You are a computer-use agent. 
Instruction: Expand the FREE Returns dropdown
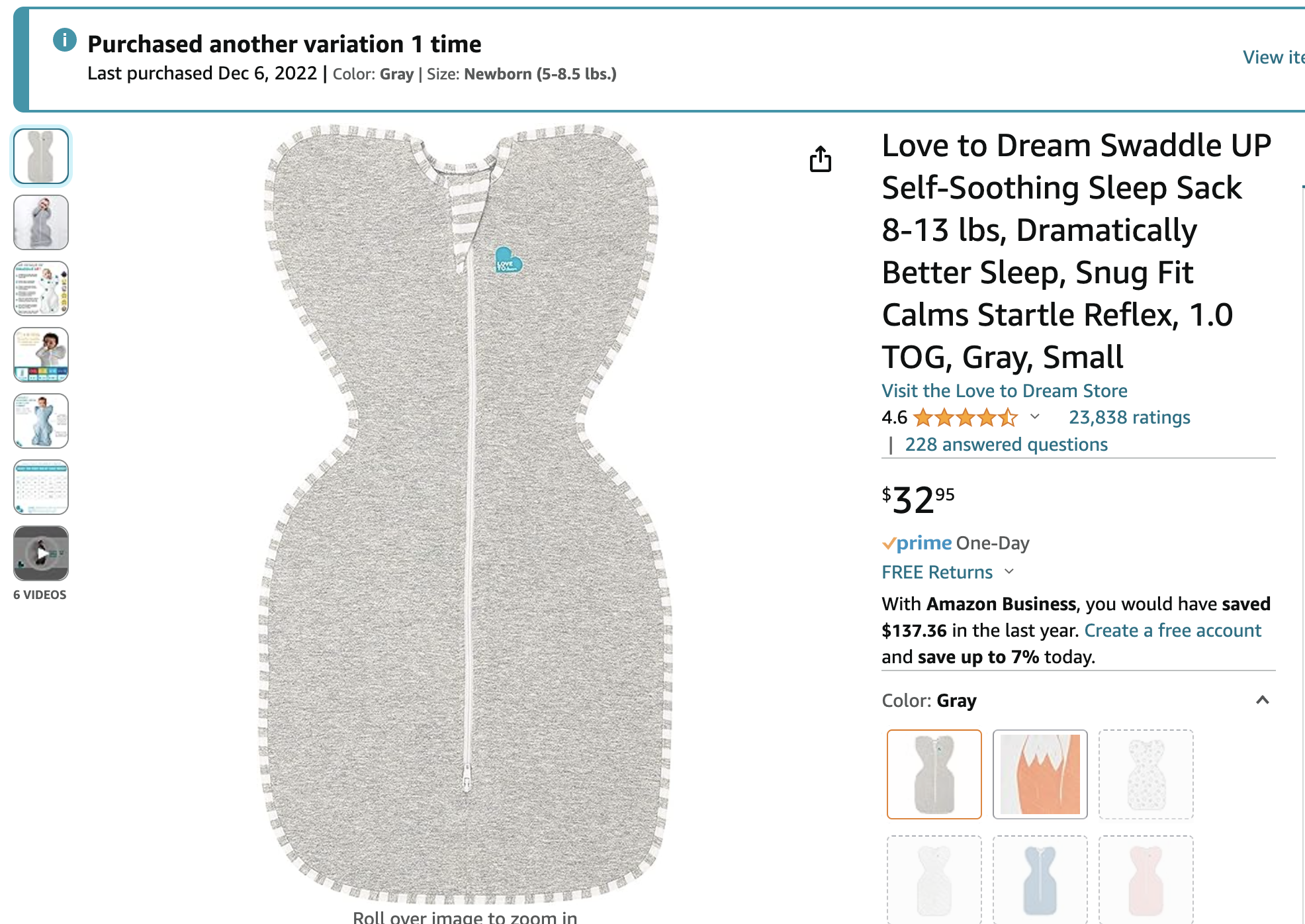click(x=1009, y=572)
